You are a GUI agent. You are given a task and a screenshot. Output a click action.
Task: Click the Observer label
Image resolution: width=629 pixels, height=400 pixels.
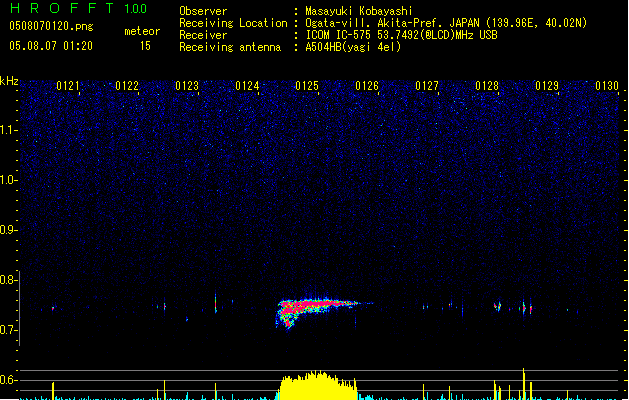(x=203, y=11)
